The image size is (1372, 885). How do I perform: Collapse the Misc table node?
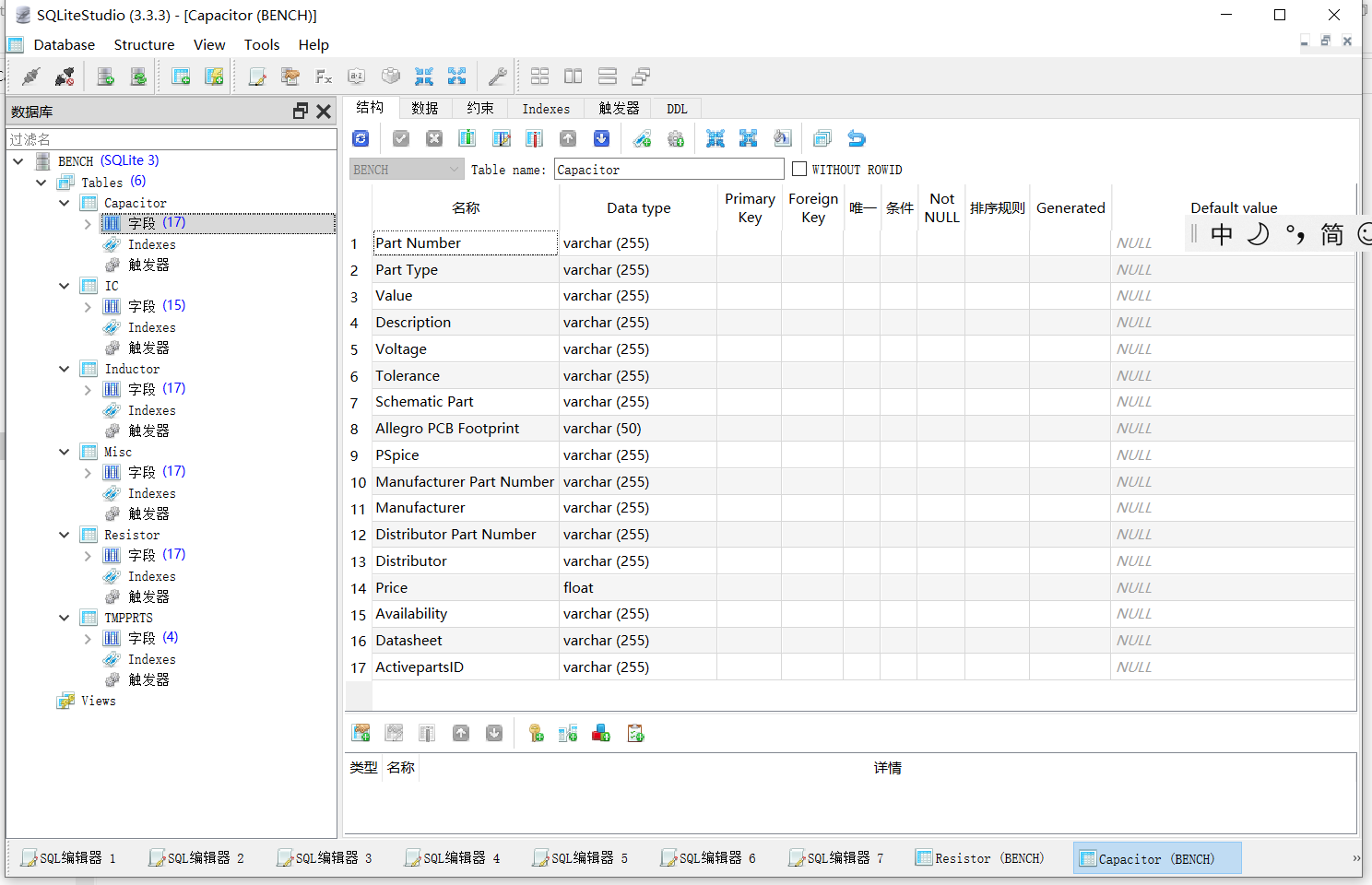coord(65,452)
